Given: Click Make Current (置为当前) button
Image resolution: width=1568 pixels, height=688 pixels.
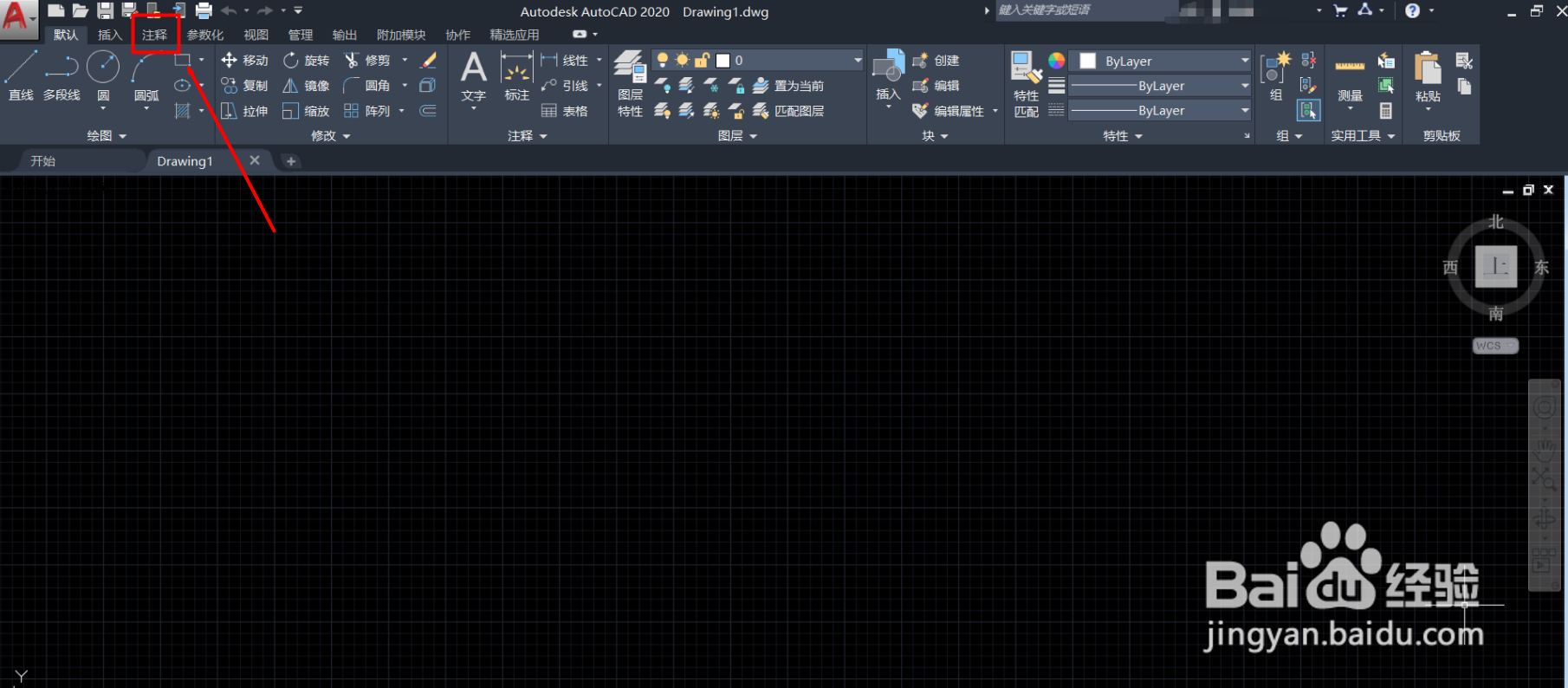Looking at the screenshot, I should coord(788,86).
